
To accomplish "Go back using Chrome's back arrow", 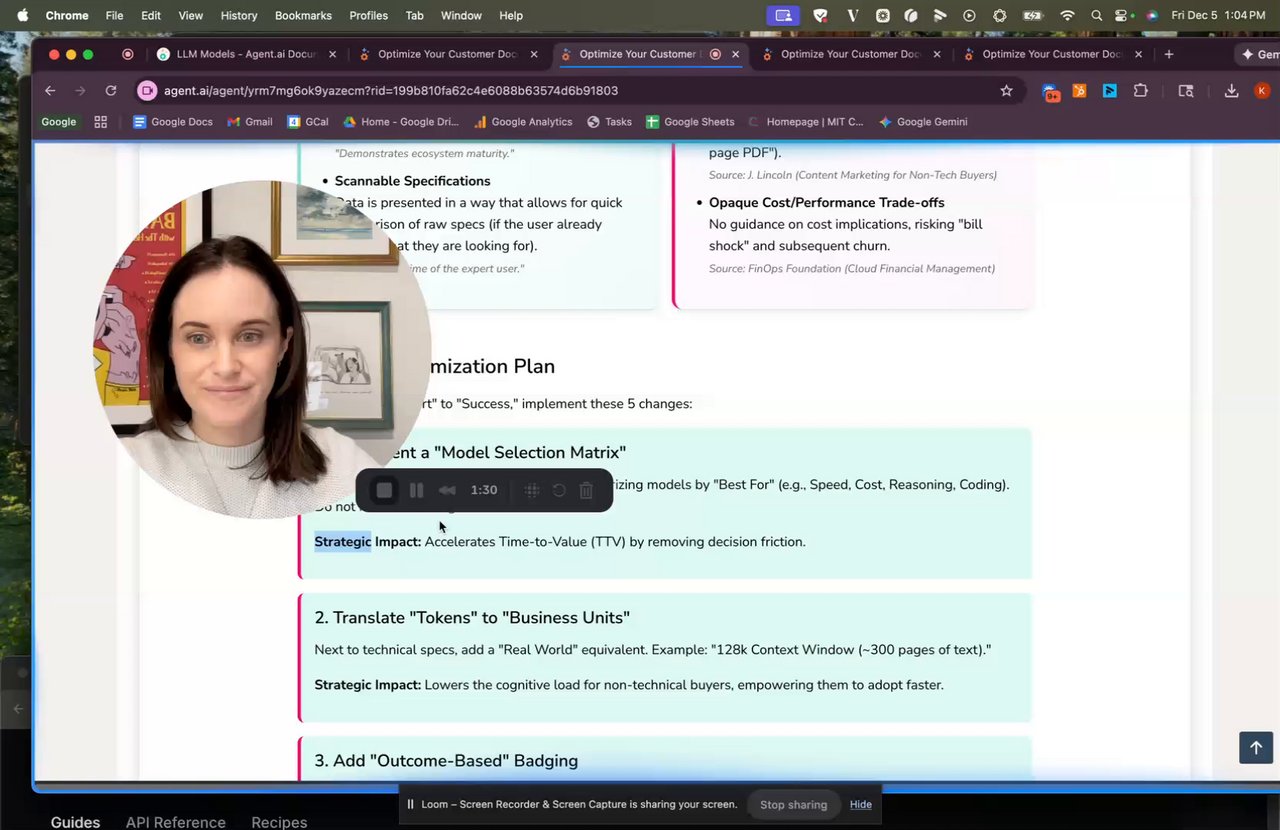I will click(x=50, y=90).
